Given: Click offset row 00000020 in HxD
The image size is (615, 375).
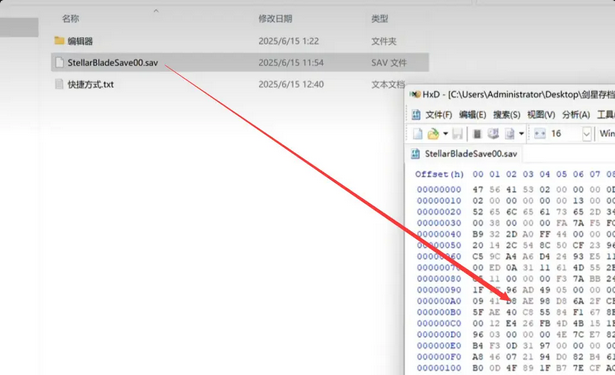Looking at the screenshot, I should click(439, 212).
